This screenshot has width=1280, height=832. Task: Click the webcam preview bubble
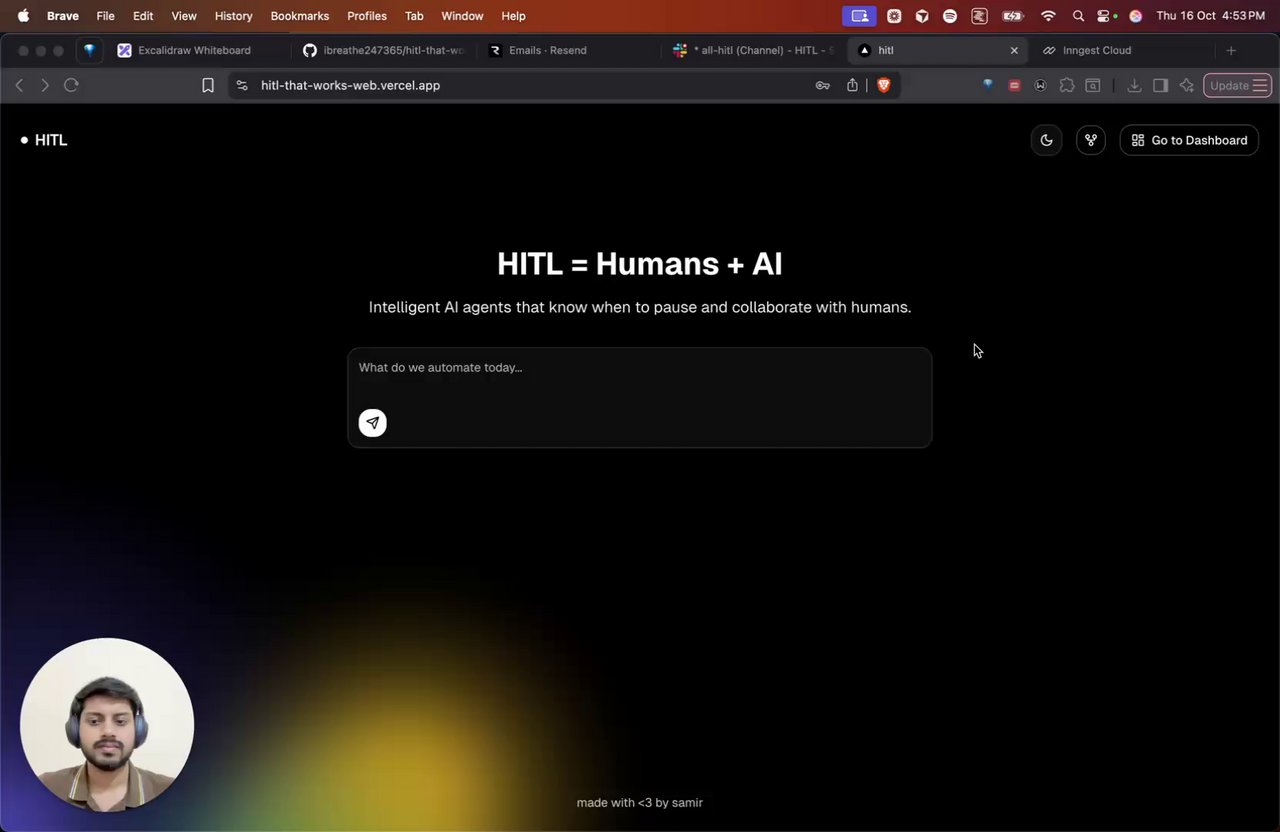tap(107, 725)
